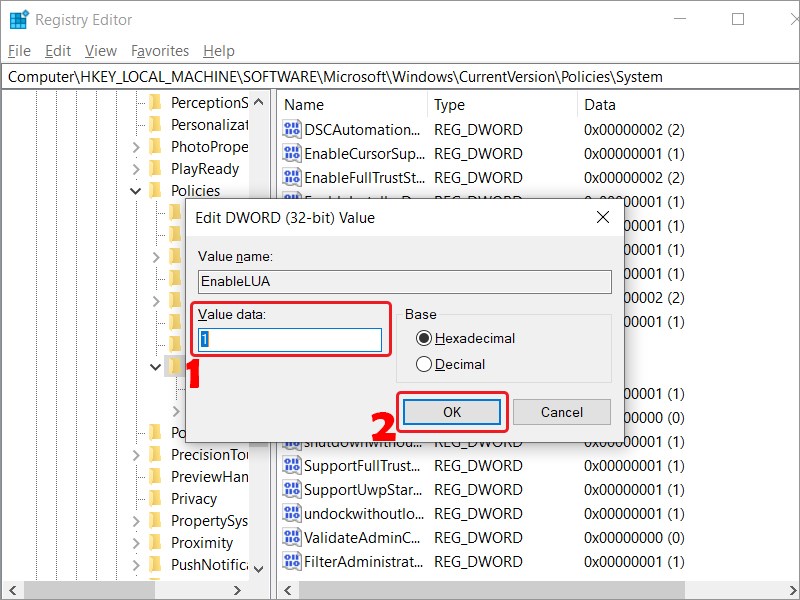Select the ValidateAdminC value icon
Viewport: 800px width, 600px height.
[292, 537]
